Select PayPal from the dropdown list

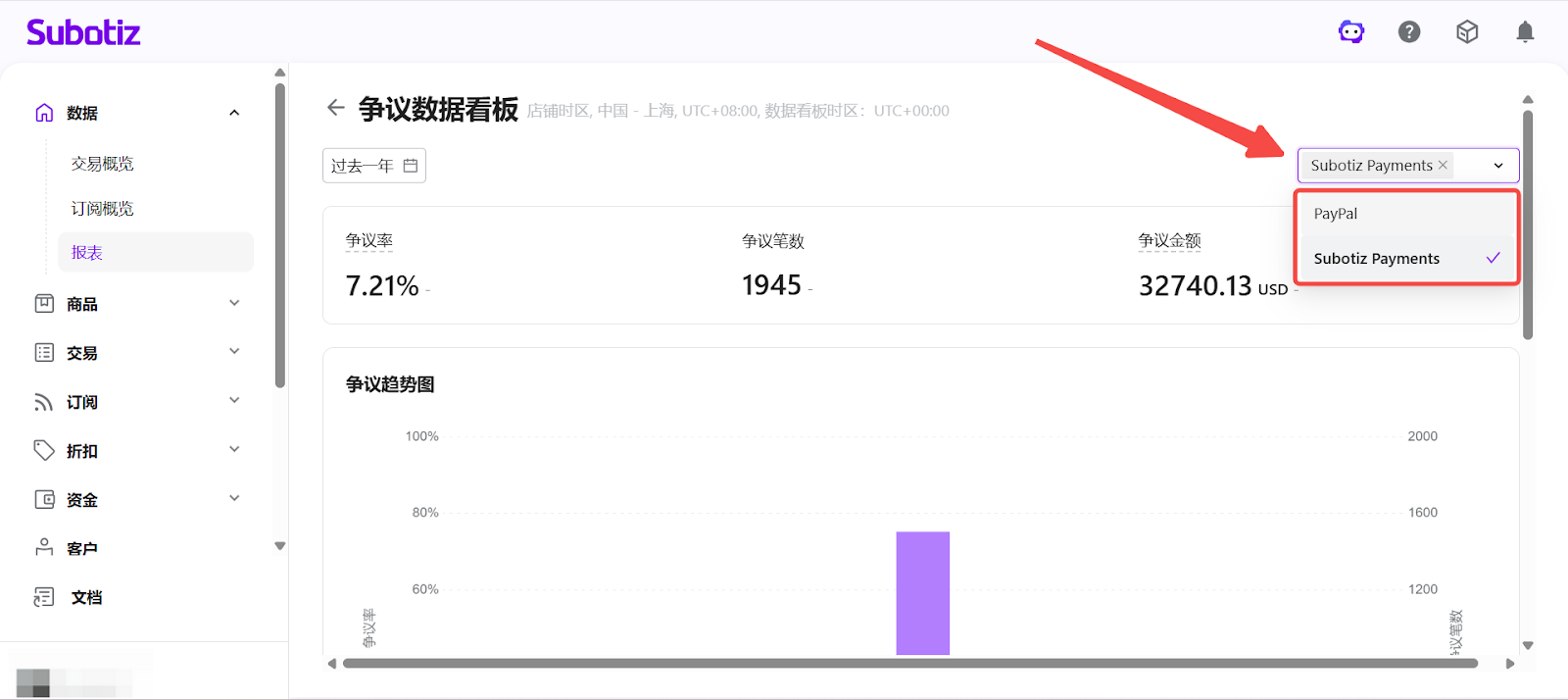(x=1336, y=214)
